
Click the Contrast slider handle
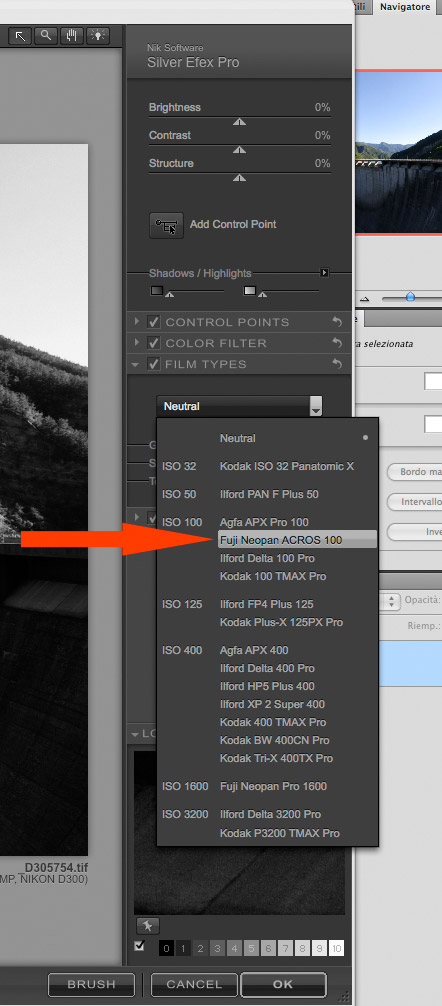pyautogui.click(x=239, y=149)
